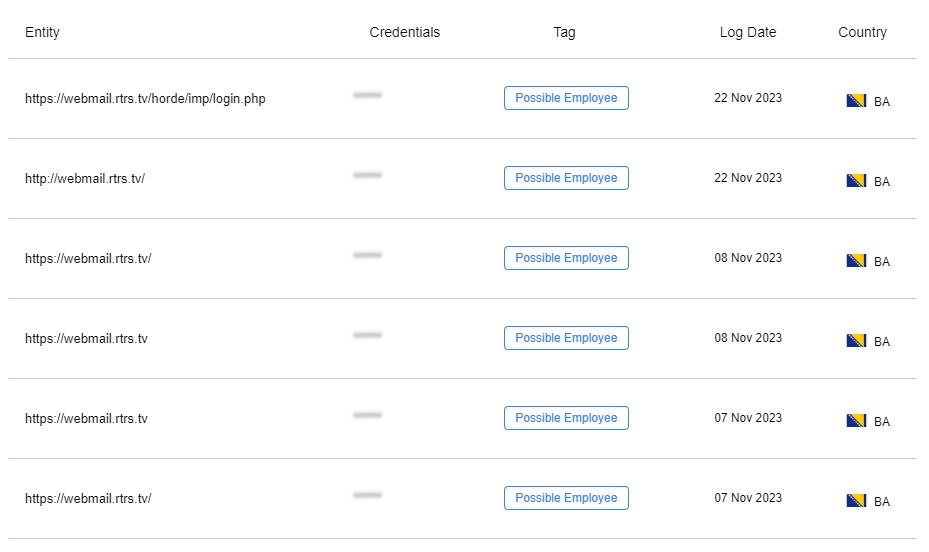Click blurred credentials in the http://webmail.rtrs.tv/ row

click(x=367, y=175)
